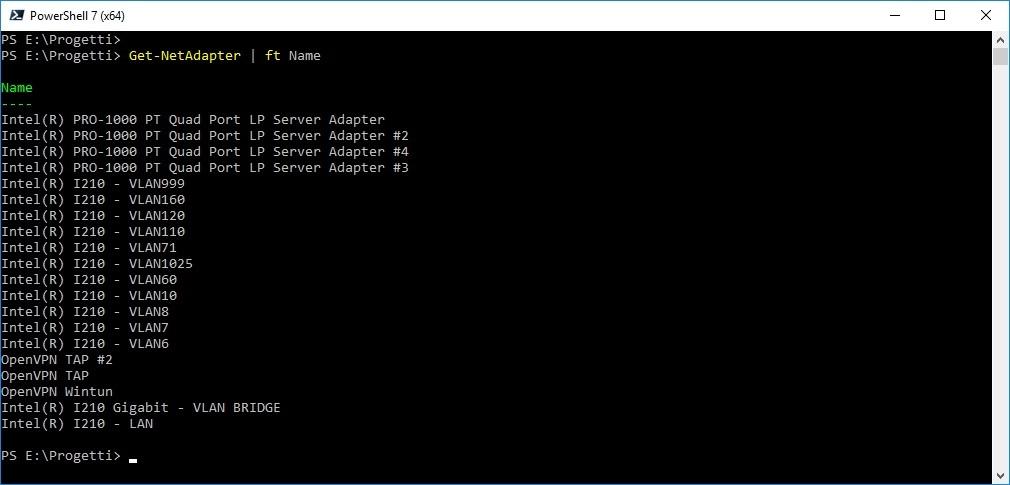This screenshot has width=1010, height=485.
Task: Click the Server Adapter #2 line
Action: pyautogui.click(x=205, y=136)
